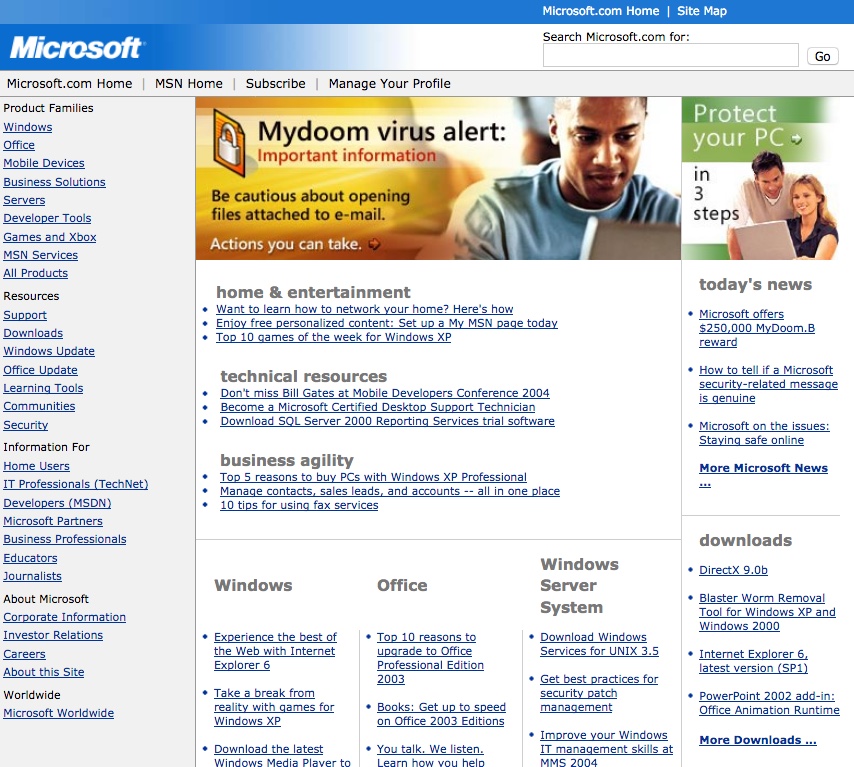Open Security link in sidebar

(26, 425)
